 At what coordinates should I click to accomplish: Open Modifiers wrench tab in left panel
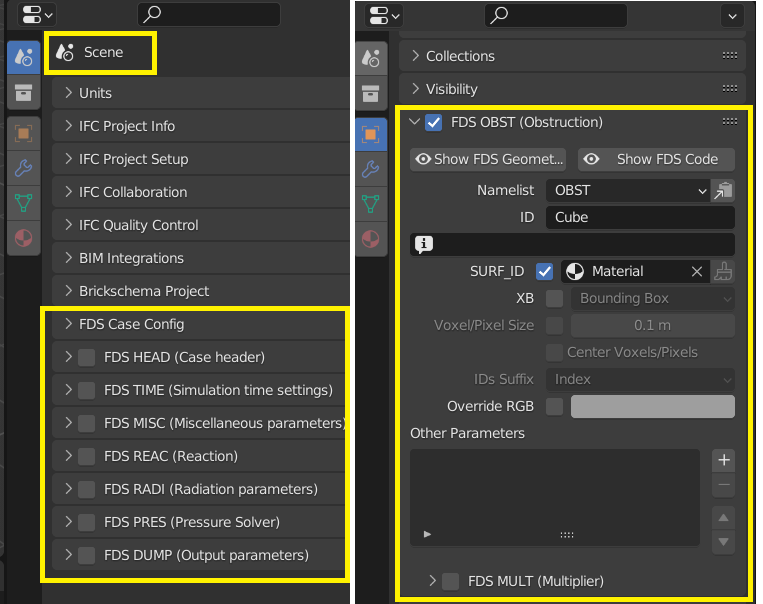point(23,168)
